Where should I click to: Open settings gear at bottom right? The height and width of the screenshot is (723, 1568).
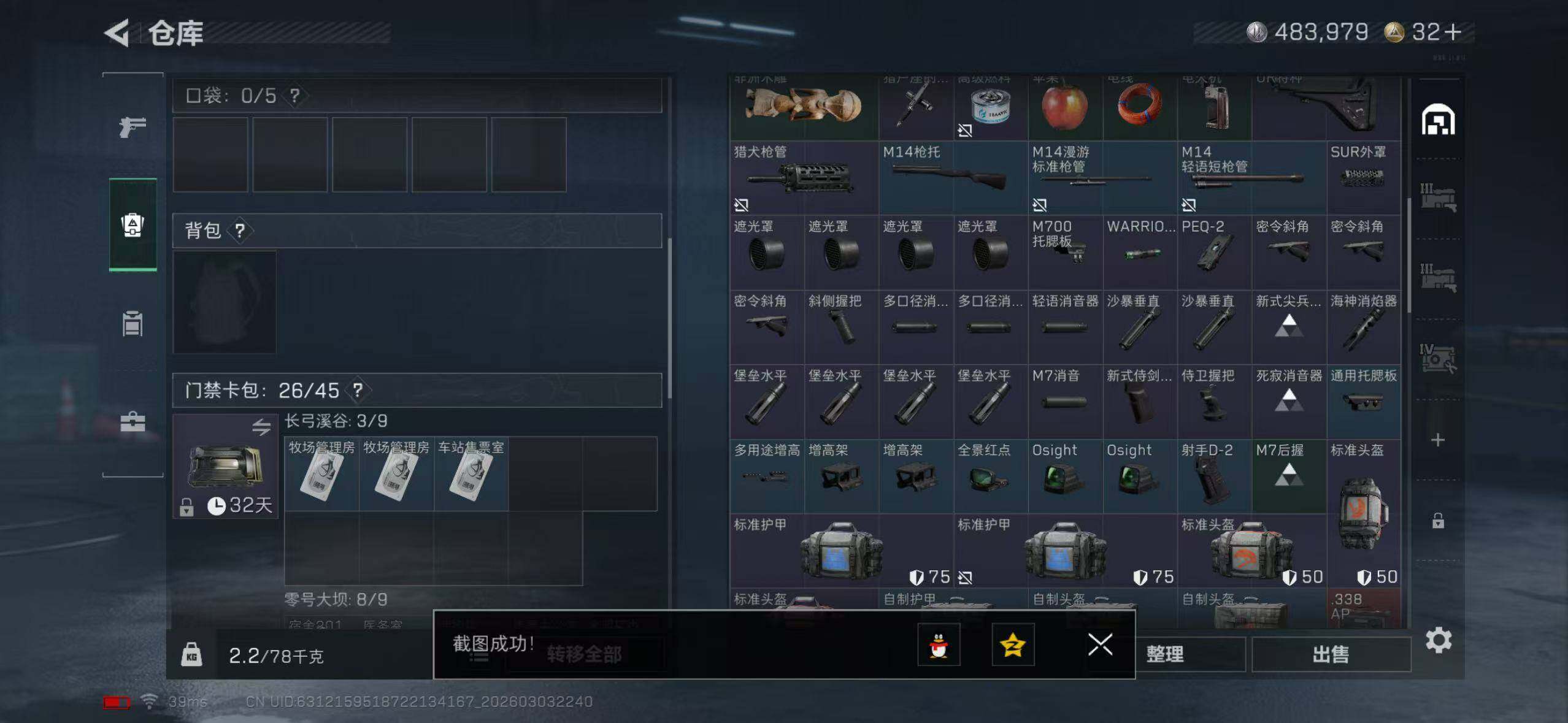coord(1438,640)
